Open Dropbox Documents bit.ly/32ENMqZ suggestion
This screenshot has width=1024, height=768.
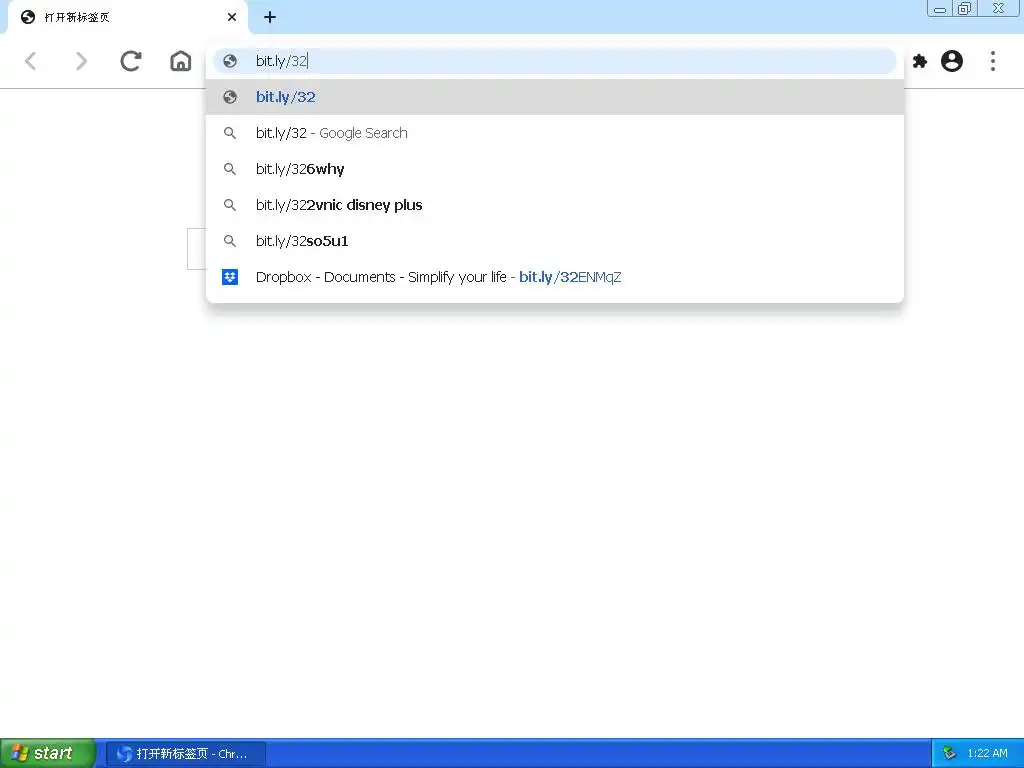[x=554, y=277]
